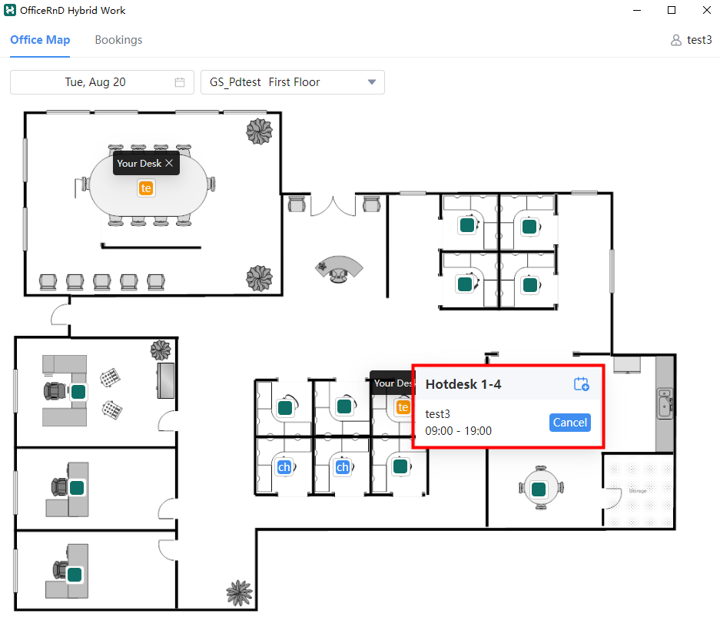The image size is (720, 626).
Task: Close the Your Desk tooltip on meeting table
Action: point(169,163)
